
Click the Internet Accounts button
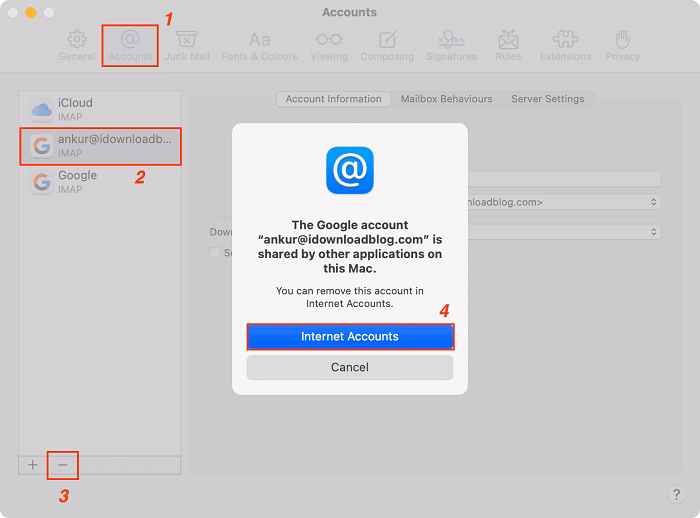click(x=350, y=337)
